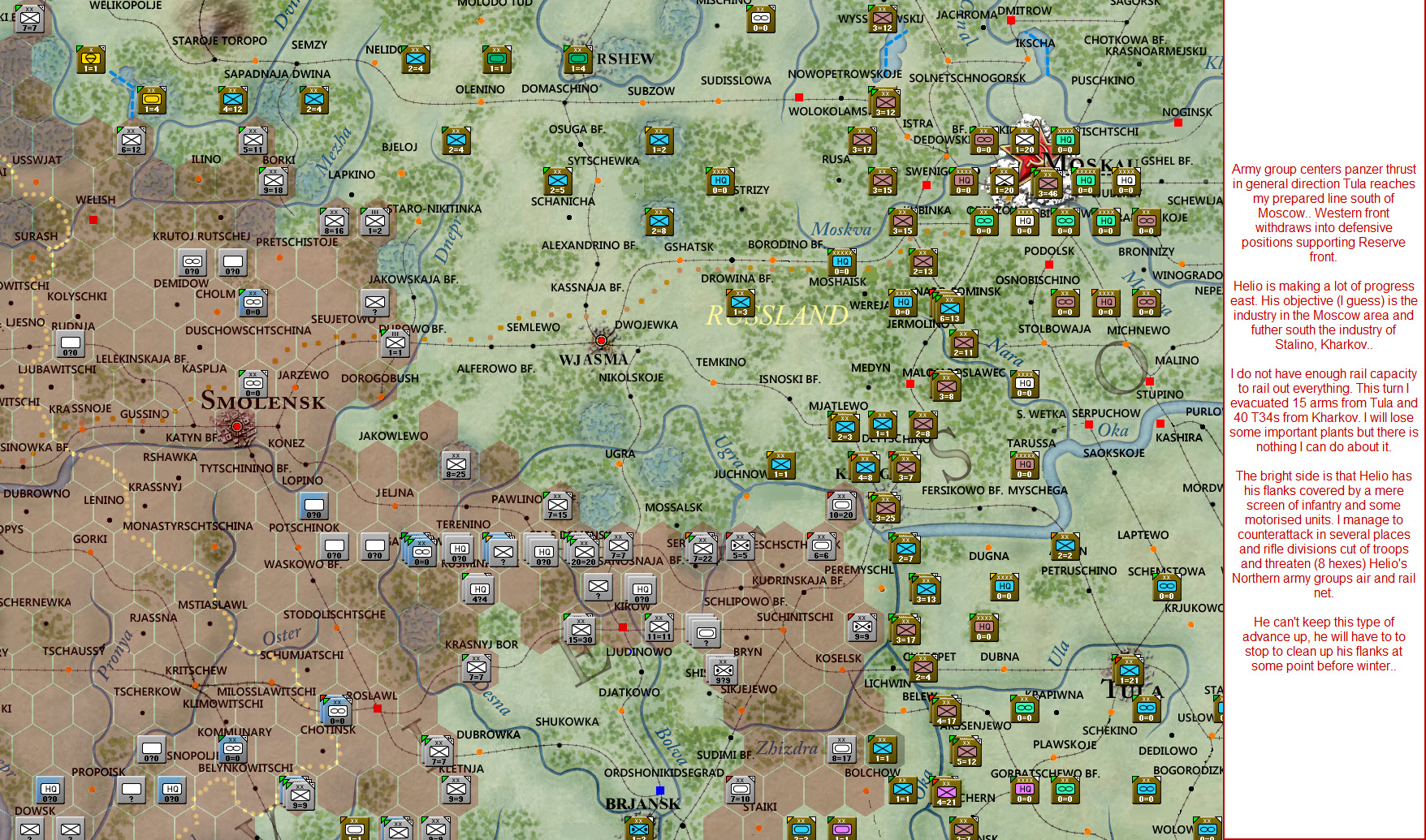Click the red objective square near Noginsk
Image resolution: width=1426 pixels, height=840 pixels.
click(x=1178, y=123)
